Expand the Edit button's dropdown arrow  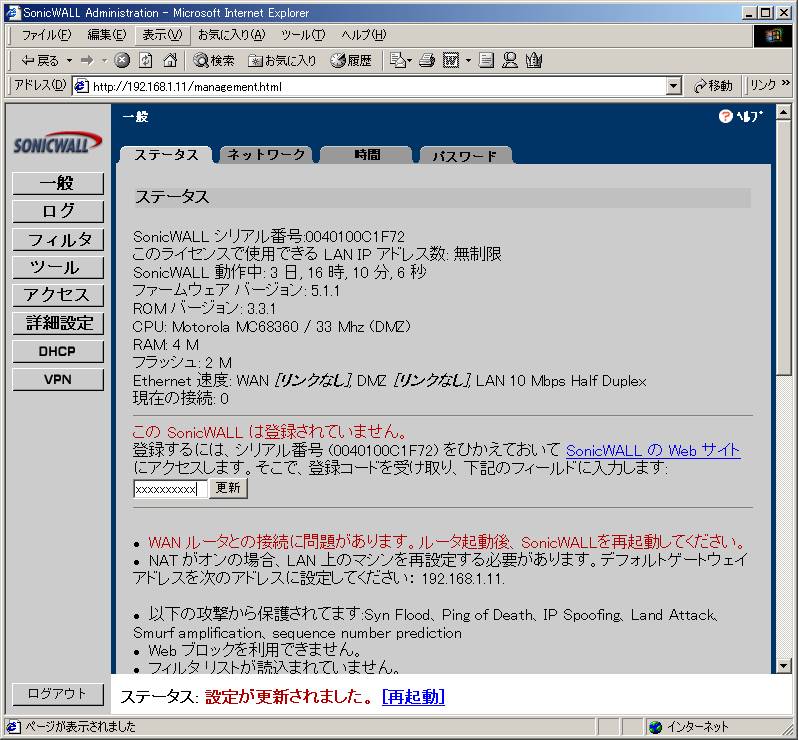[468, 61]
